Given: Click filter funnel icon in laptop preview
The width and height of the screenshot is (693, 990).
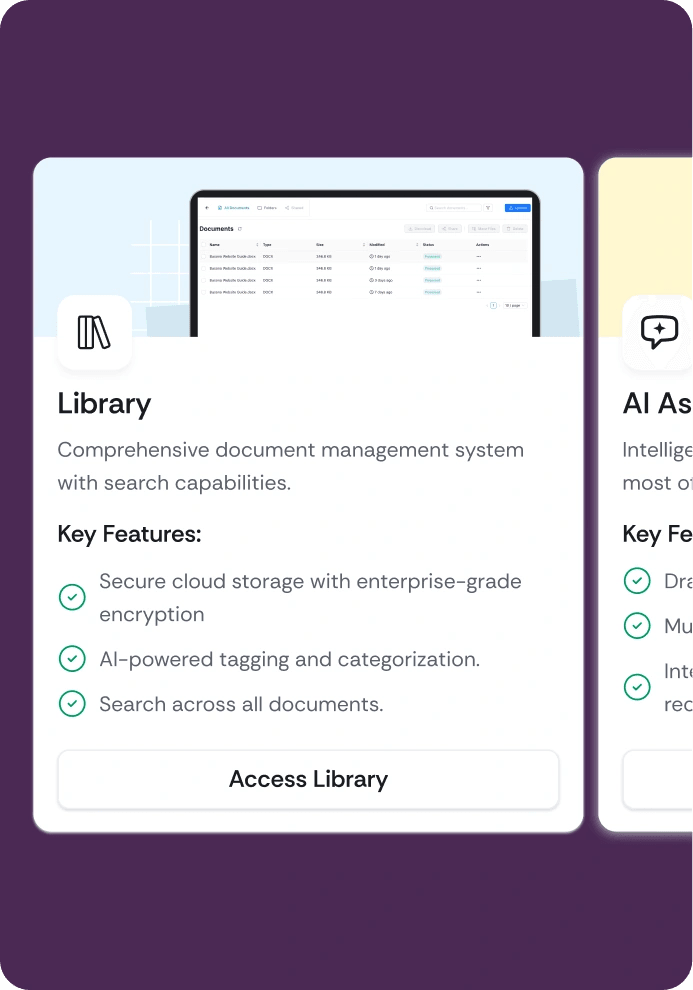Looking at the screenshot, I should coord(488,208).
